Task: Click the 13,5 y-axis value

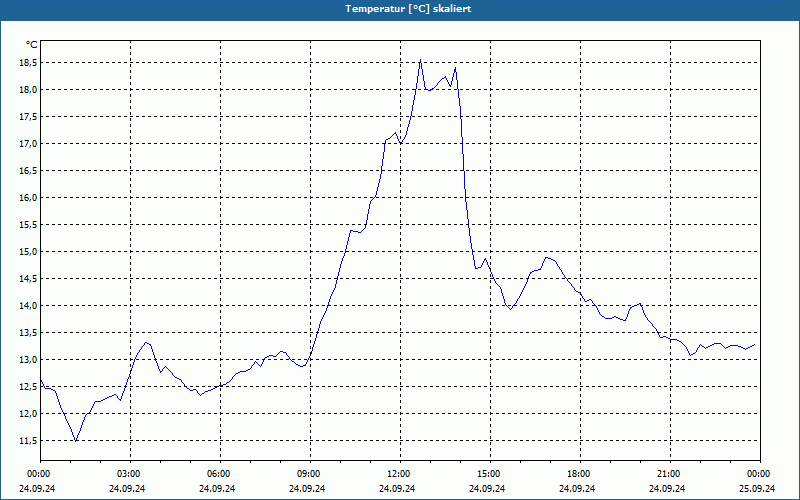Action: 28,333
